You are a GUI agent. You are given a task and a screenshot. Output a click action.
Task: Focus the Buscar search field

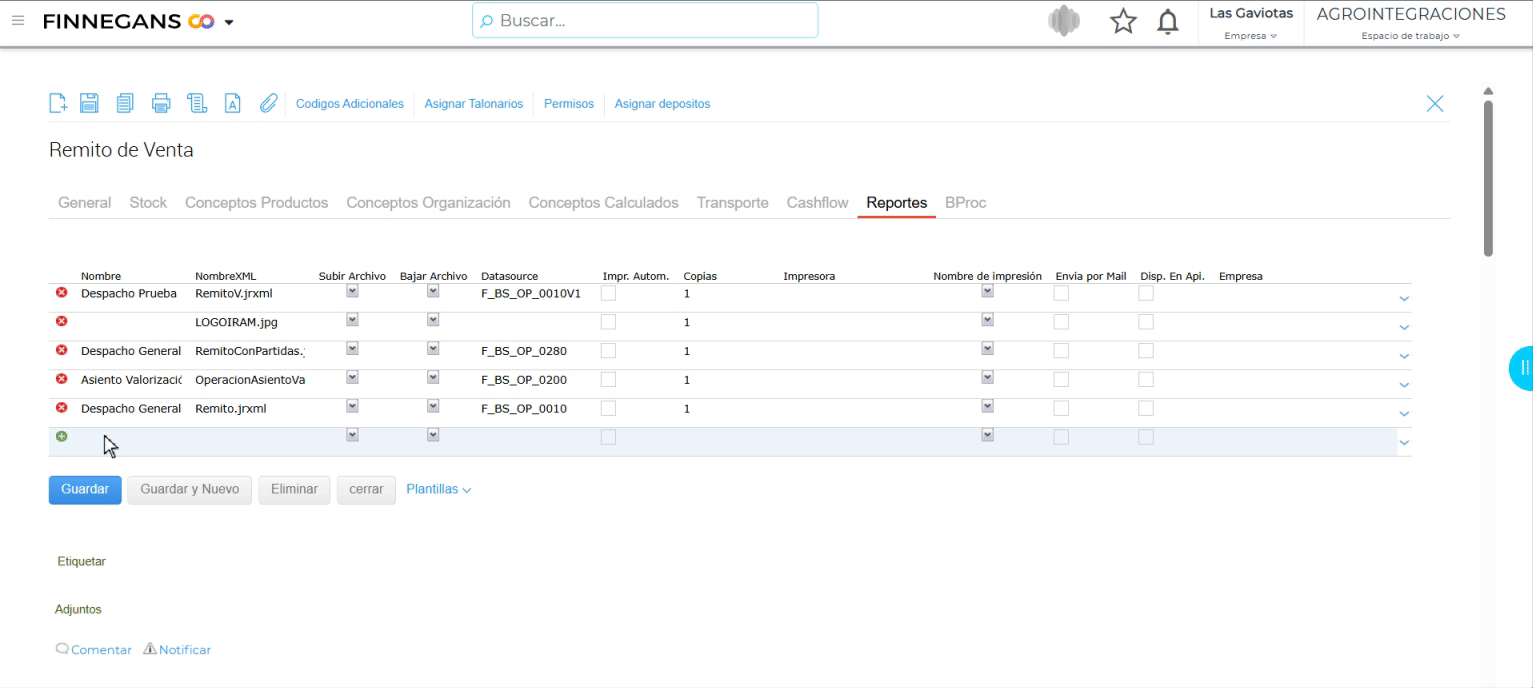tap(645, 21)
